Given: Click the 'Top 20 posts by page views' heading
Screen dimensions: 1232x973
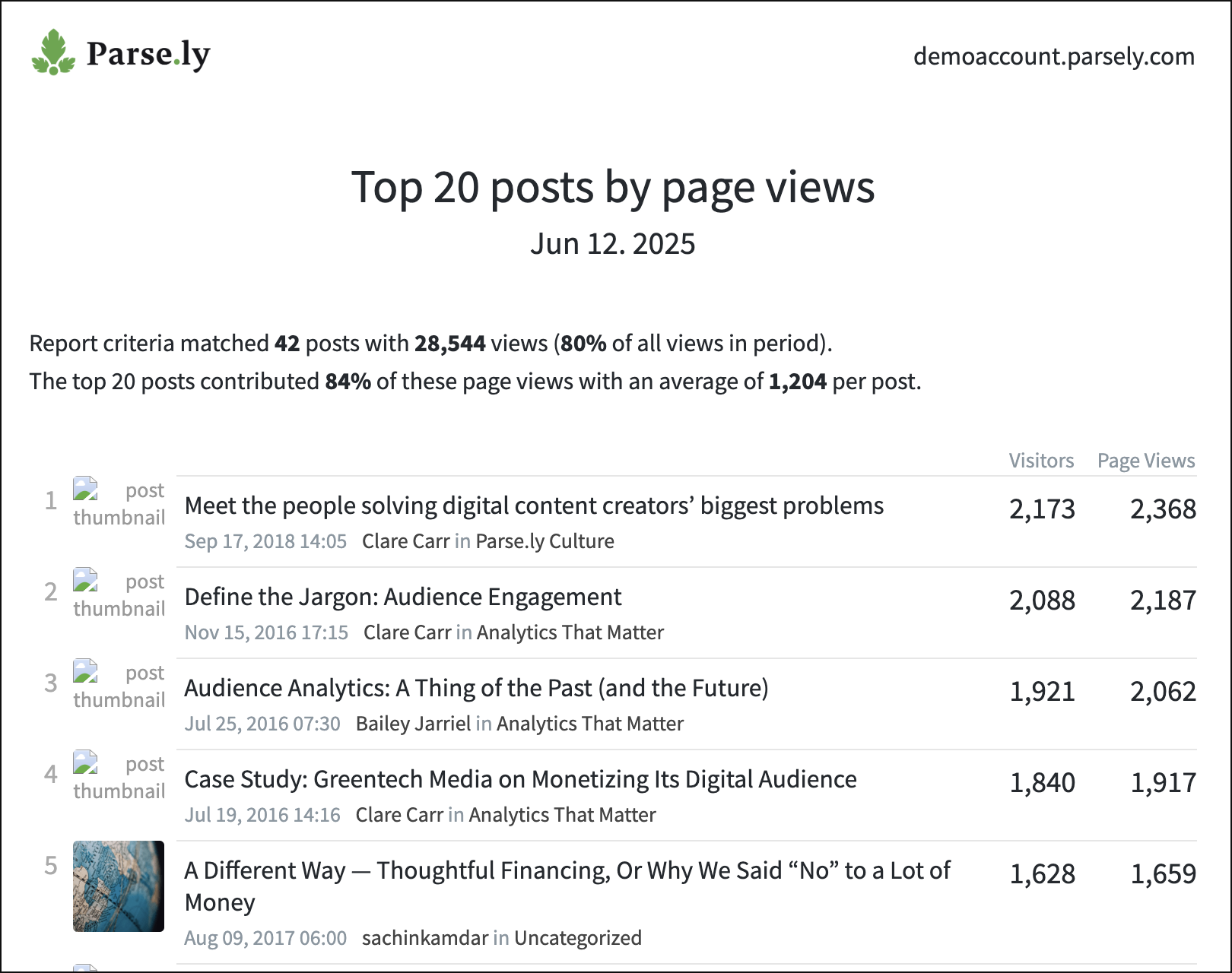Looking at the screenshot, I should pos(613,187).
